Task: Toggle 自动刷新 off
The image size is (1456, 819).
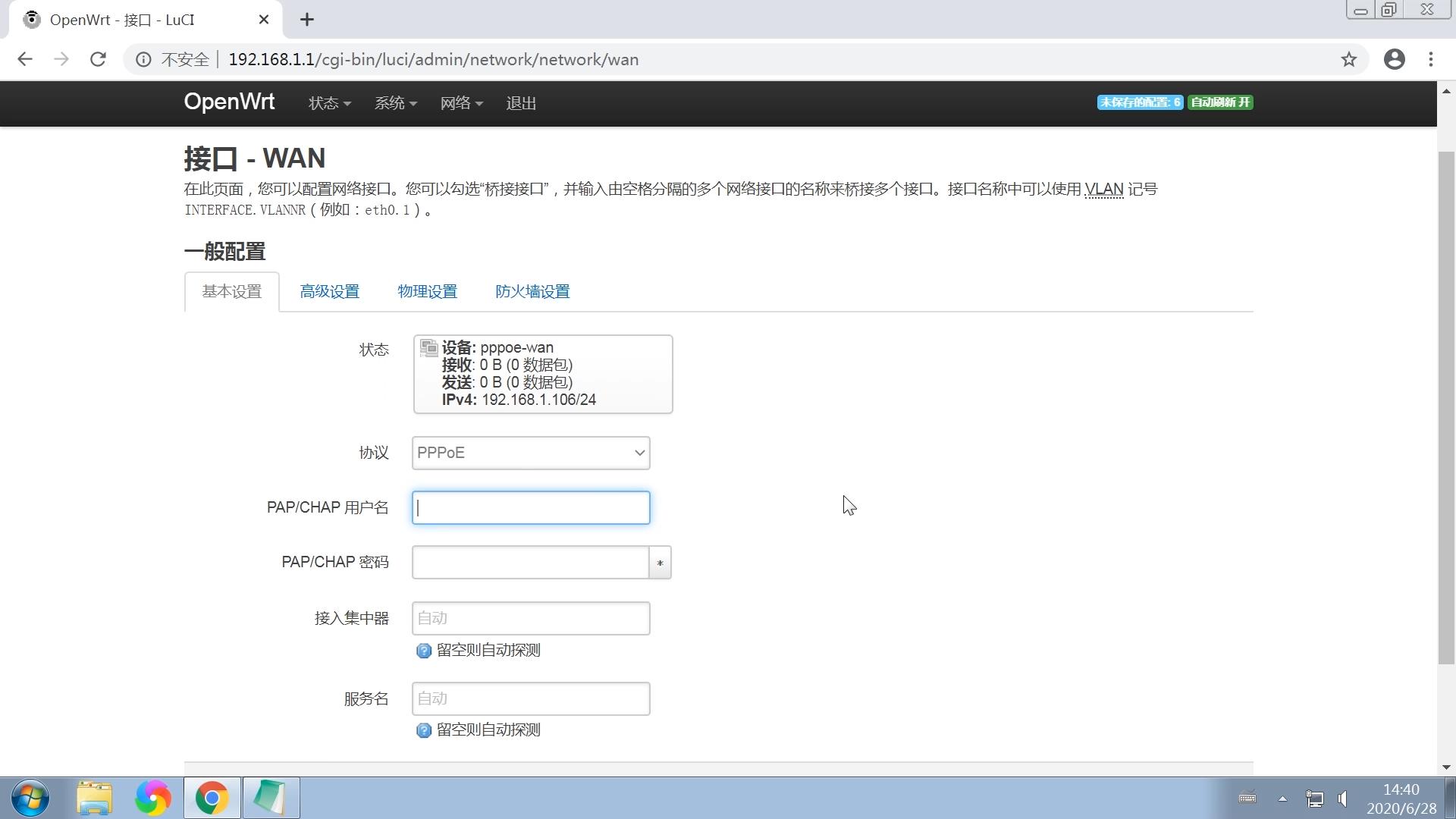Action: pyautogui.click(x=1219, y=102)
